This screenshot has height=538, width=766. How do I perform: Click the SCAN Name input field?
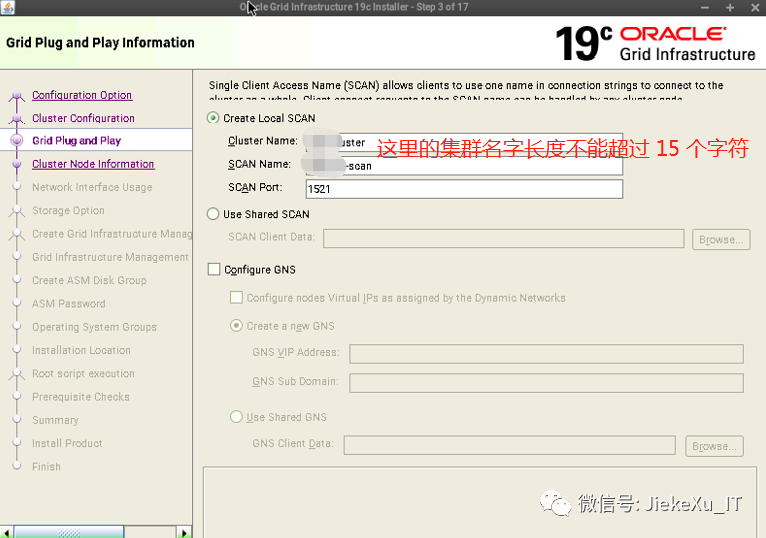click(464, 166)
